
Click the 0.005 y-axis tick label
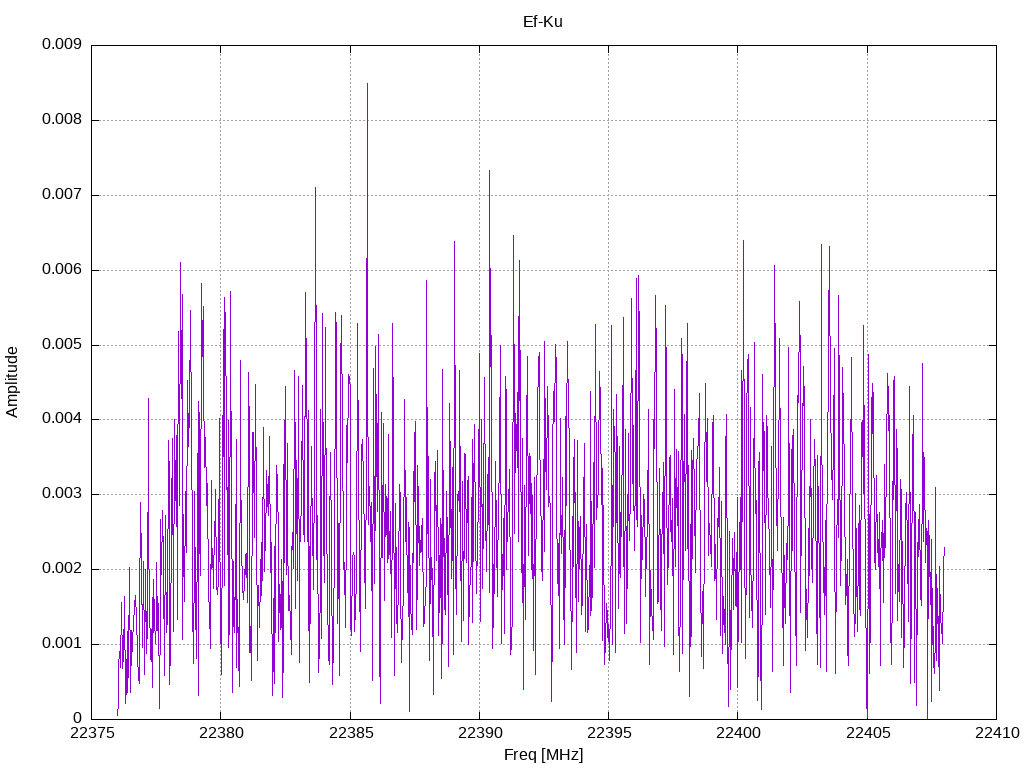(x=62, y=344)
